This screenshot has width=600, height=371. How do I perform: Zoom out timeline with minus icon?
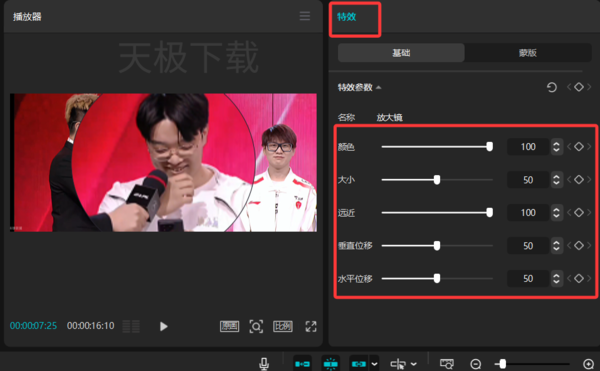coord(476,364)
